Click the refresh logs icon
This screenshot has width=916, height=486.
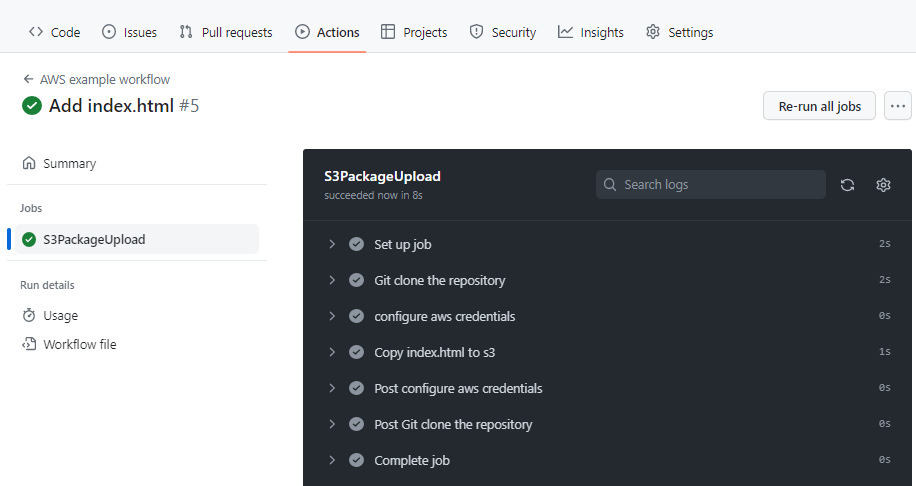coord(848,185)
